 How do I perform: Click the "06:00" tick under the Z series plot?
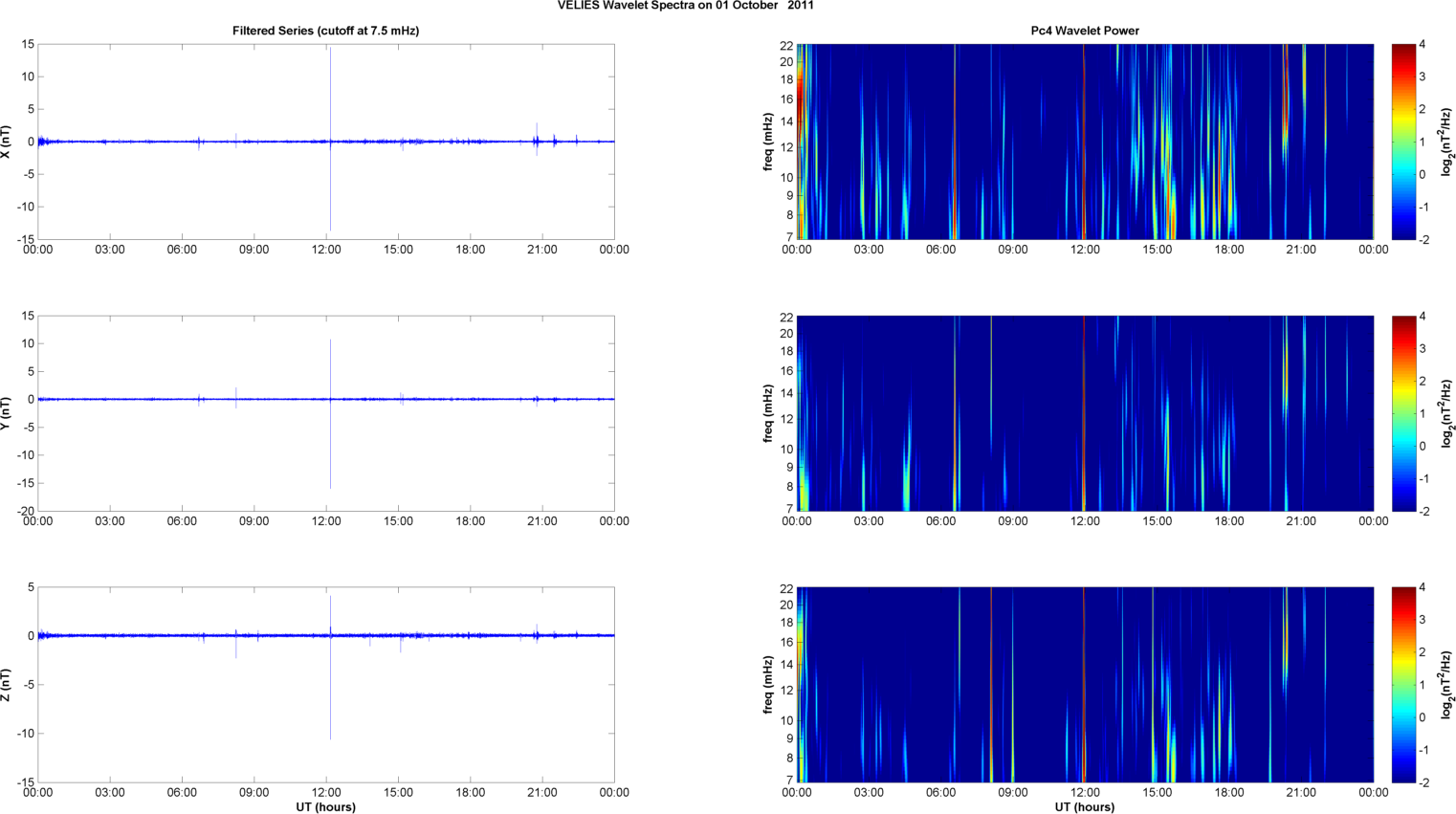182,793
